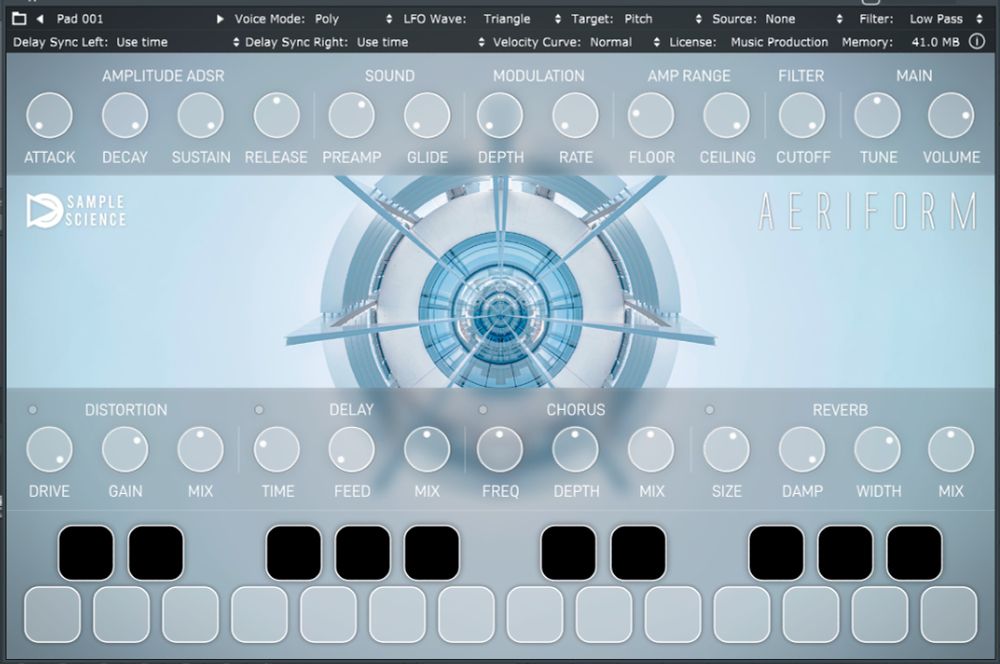Click the Glide knob

click(427, 115)
